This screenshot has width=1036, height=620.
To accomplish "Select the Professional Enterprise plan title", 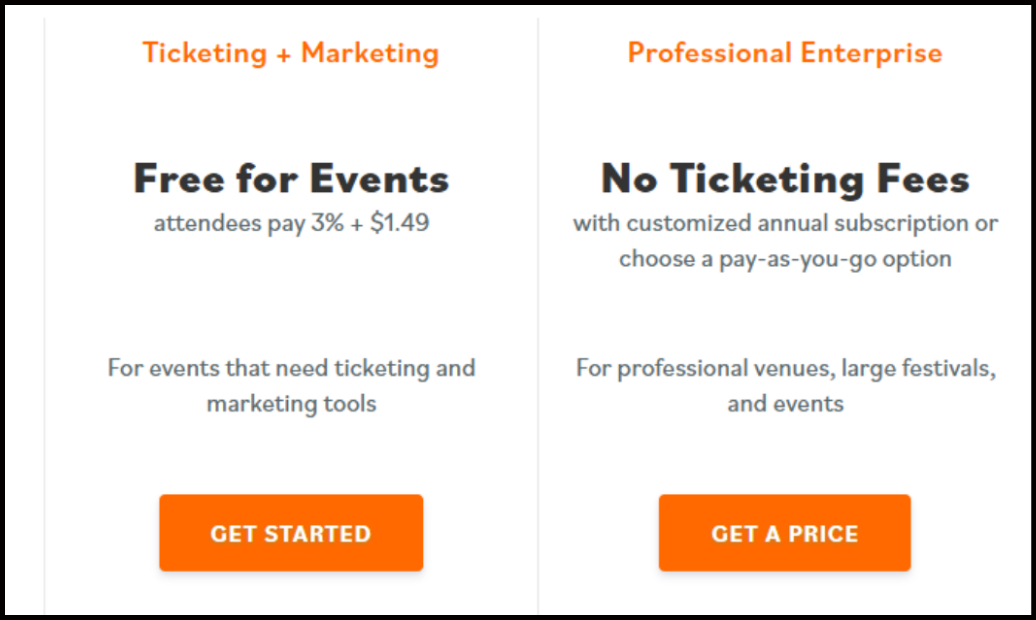I will pyautogui.click(x=785, y=53).
